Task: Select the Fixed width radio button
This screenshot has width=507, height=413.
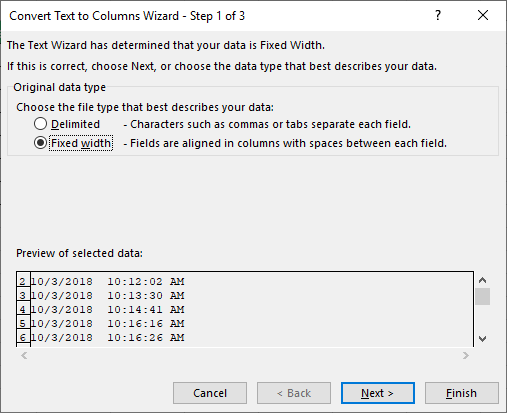Action: [40, 143]
